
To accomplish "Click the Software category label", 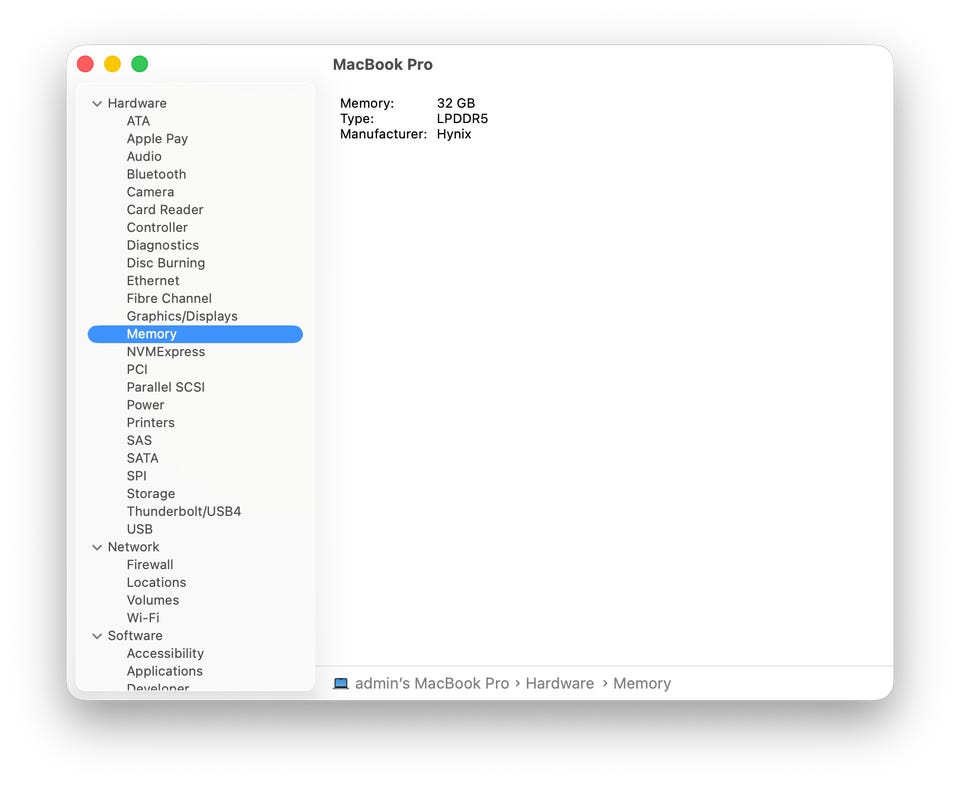I will [x=135, y=636].
